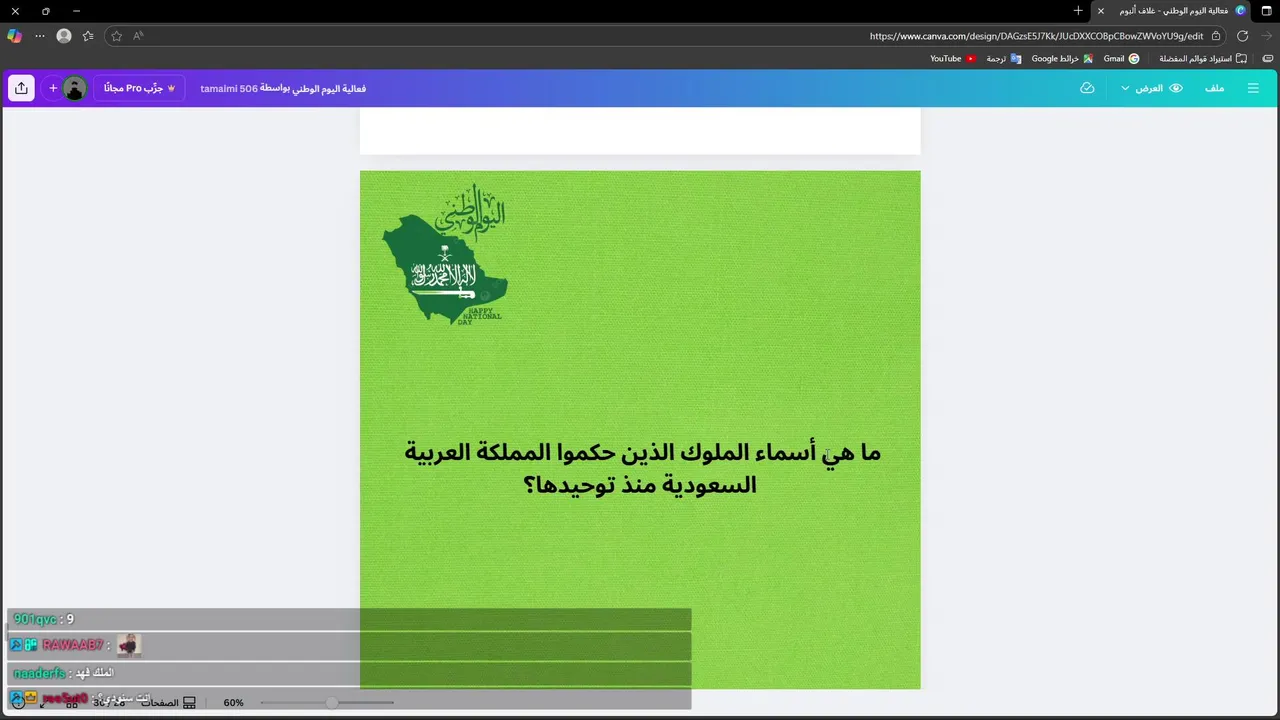
Task: Open a new browser tab
Action: tap(1078, 11)
